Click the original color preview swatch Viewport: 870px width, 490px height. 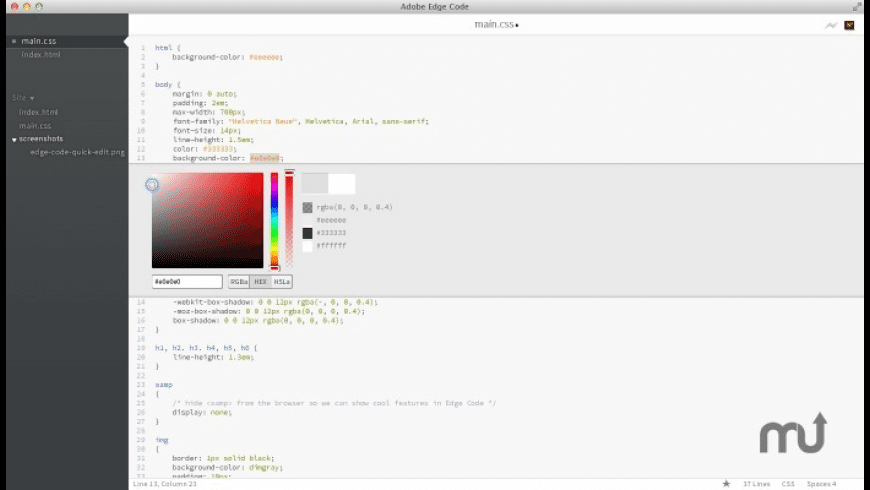click(342, 183)
